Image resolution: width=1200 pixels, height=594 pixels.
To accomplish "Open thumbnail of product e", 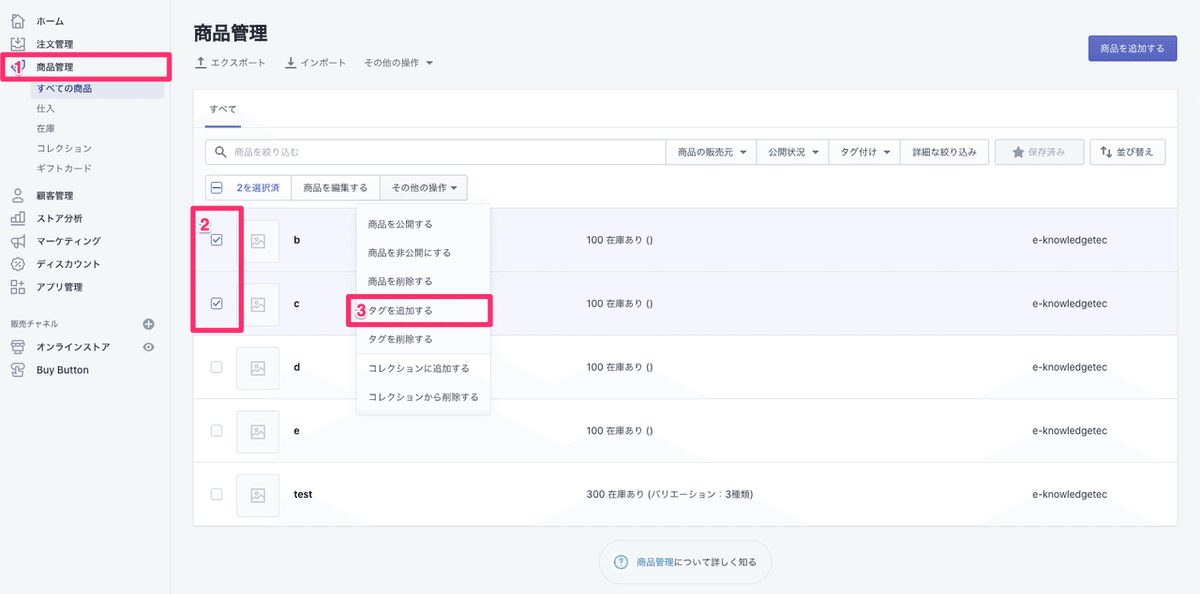I will coord(258,430).
